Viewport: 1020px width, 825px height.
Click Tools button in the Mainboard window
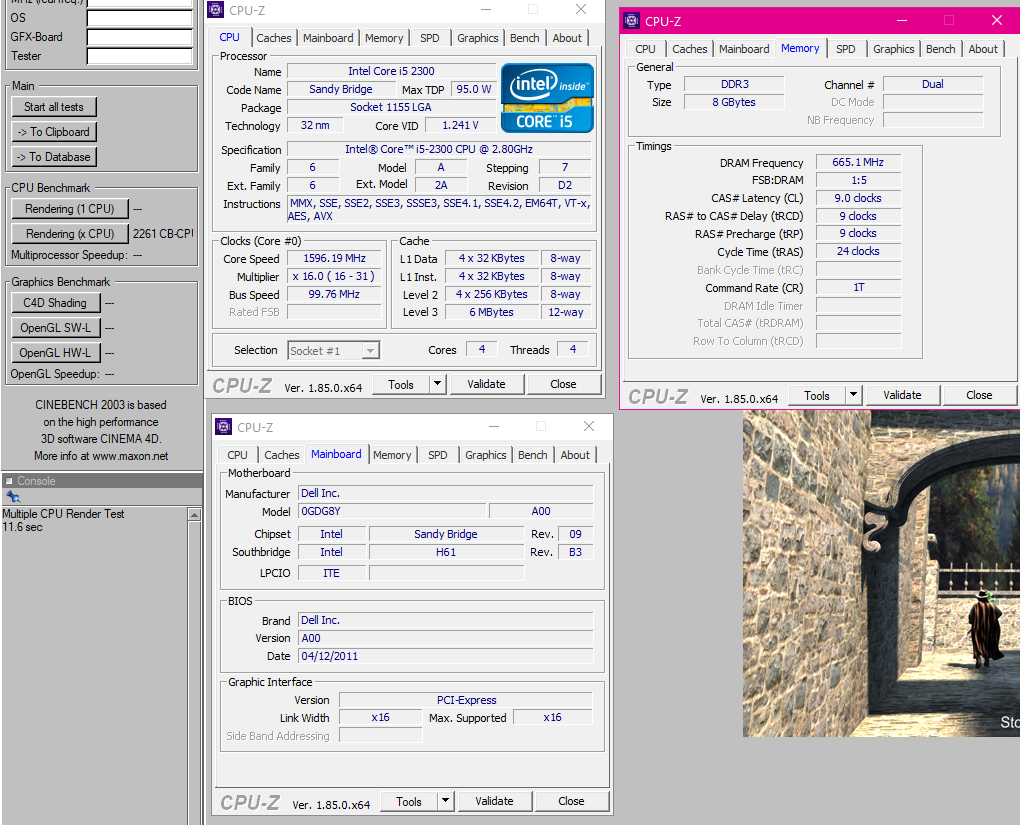tap(409, 802)
